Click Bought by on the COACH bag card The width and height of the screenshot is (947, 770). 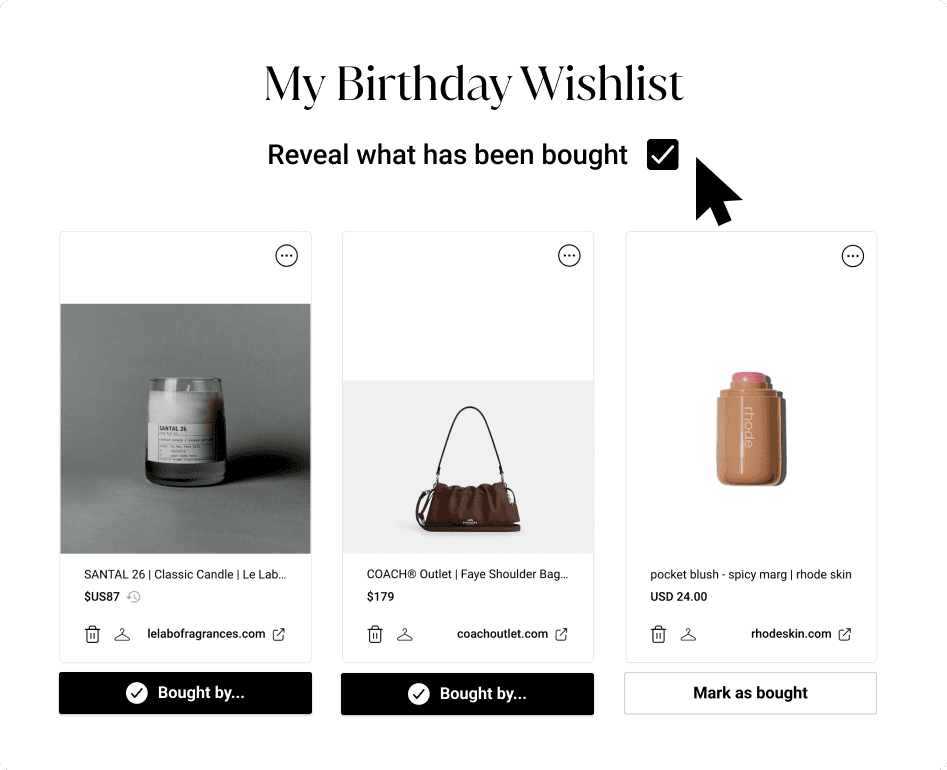pos(467,693)
